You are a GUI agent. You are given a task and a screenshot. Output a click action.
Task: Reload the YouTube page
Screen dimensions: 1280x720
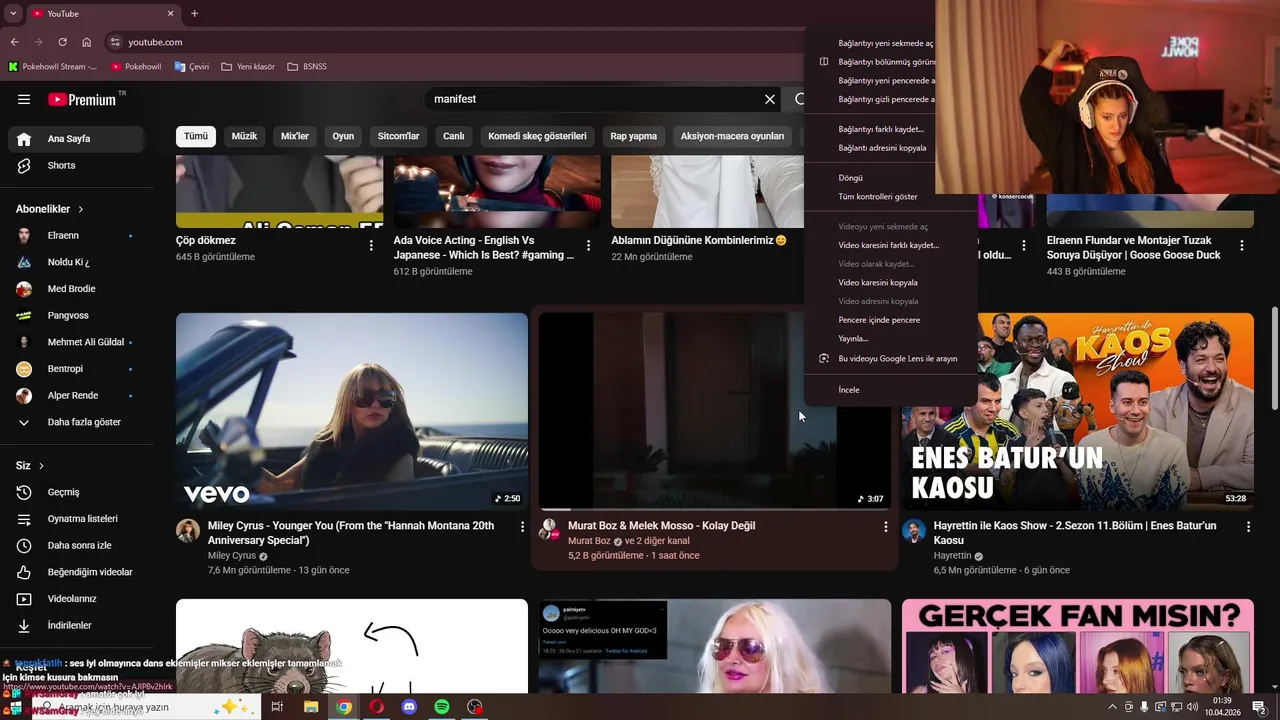62,42
